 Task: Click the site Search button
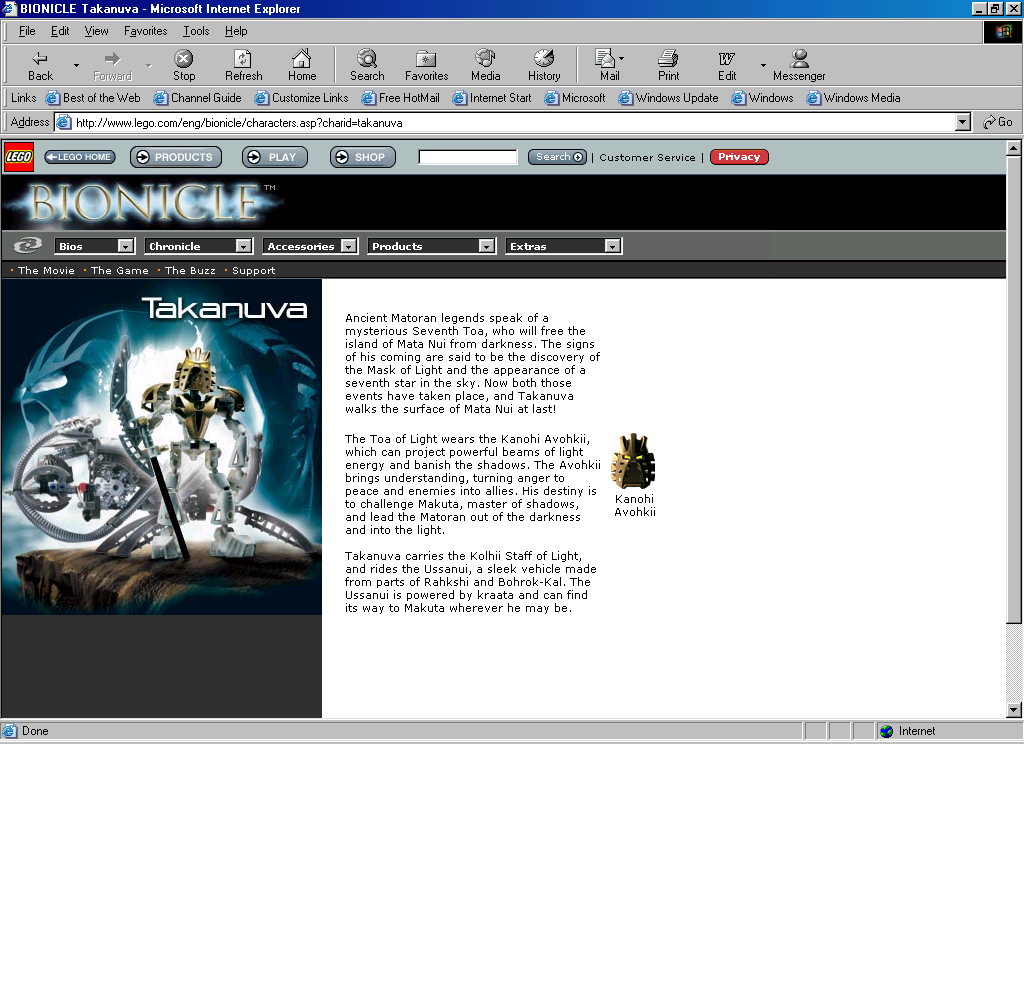[x=557, y=157]
